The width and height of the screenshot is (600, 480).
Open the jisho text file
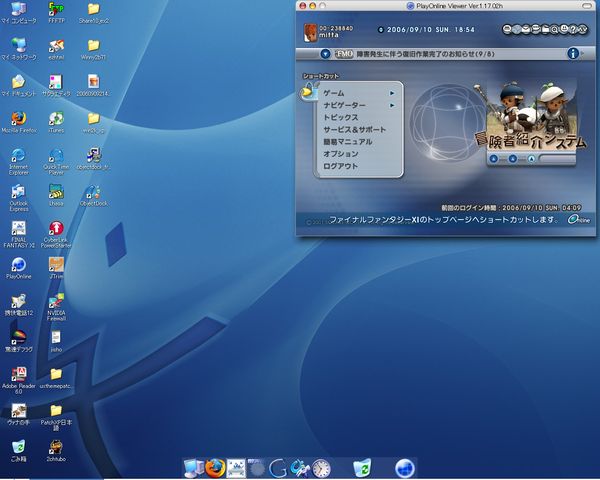pos(56,341)
